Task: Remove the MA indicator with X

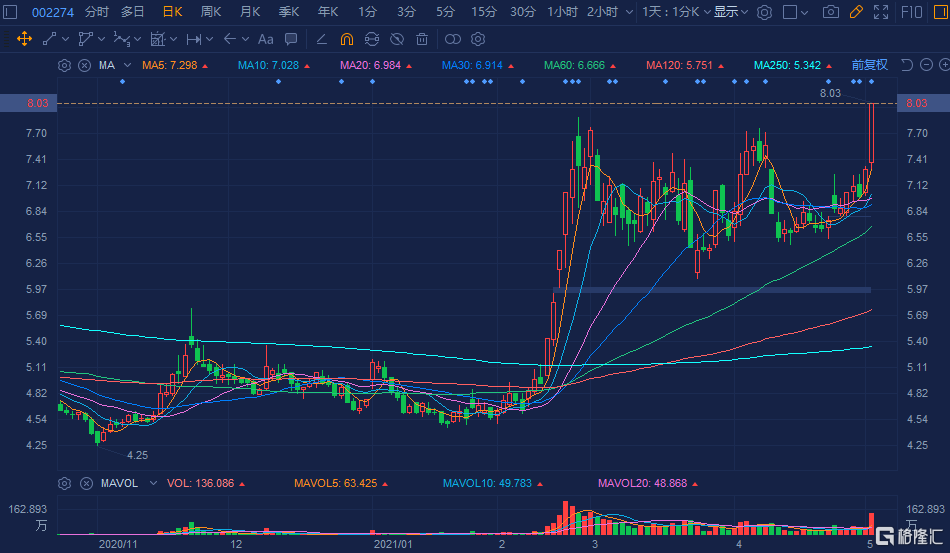Action: [x=85, y=65]
